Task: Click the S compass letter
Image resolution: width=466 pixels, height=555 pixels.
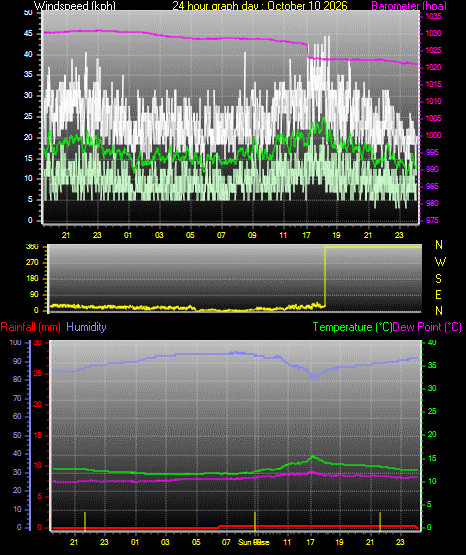Action: pyautogui.click(x=438, y=279)
